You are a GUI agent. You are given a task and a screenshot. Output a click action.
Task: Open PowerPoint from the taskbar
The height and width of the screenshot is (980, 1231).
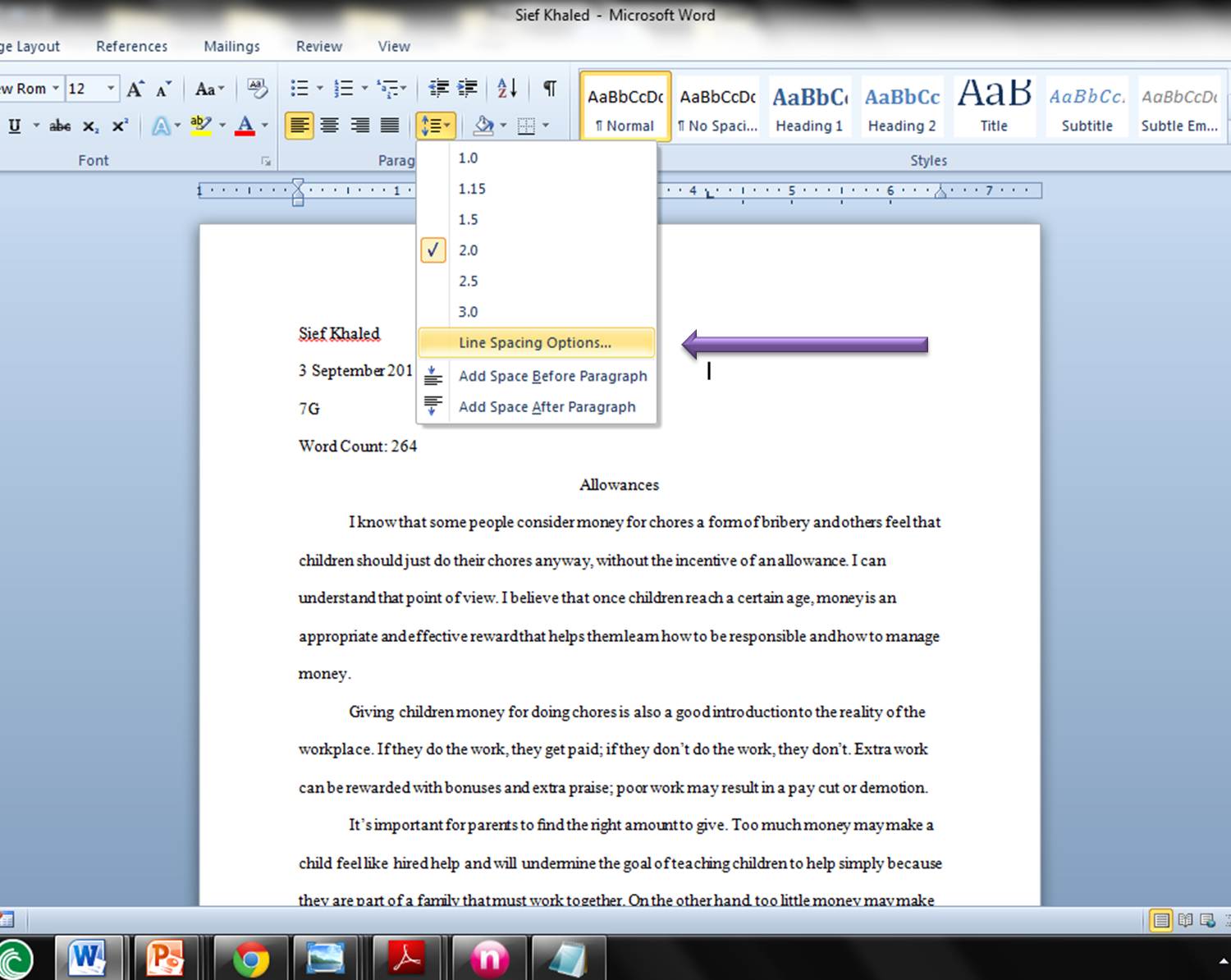[165, 958]
